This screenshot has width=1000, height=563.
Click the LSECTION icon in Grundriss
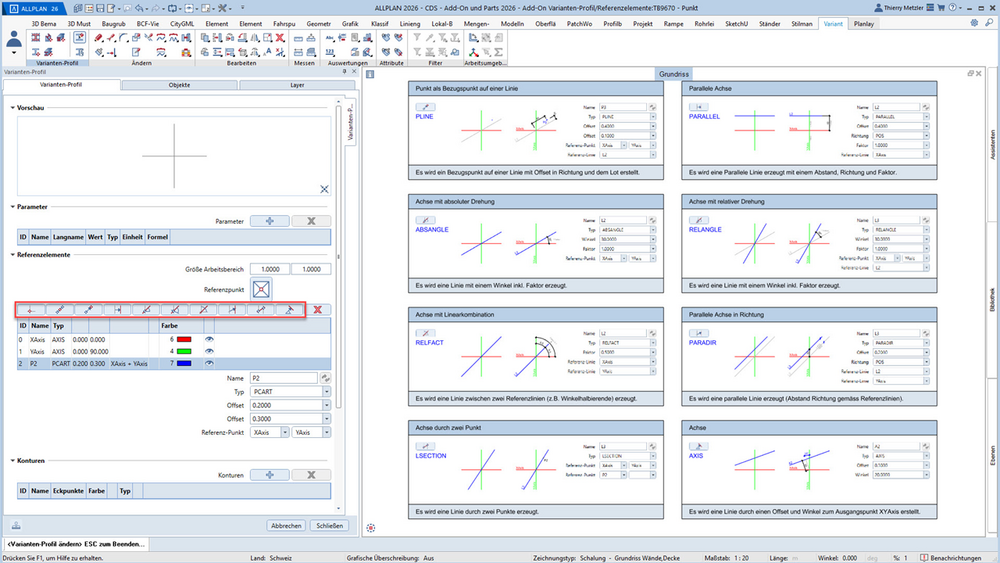pos(425,446)
